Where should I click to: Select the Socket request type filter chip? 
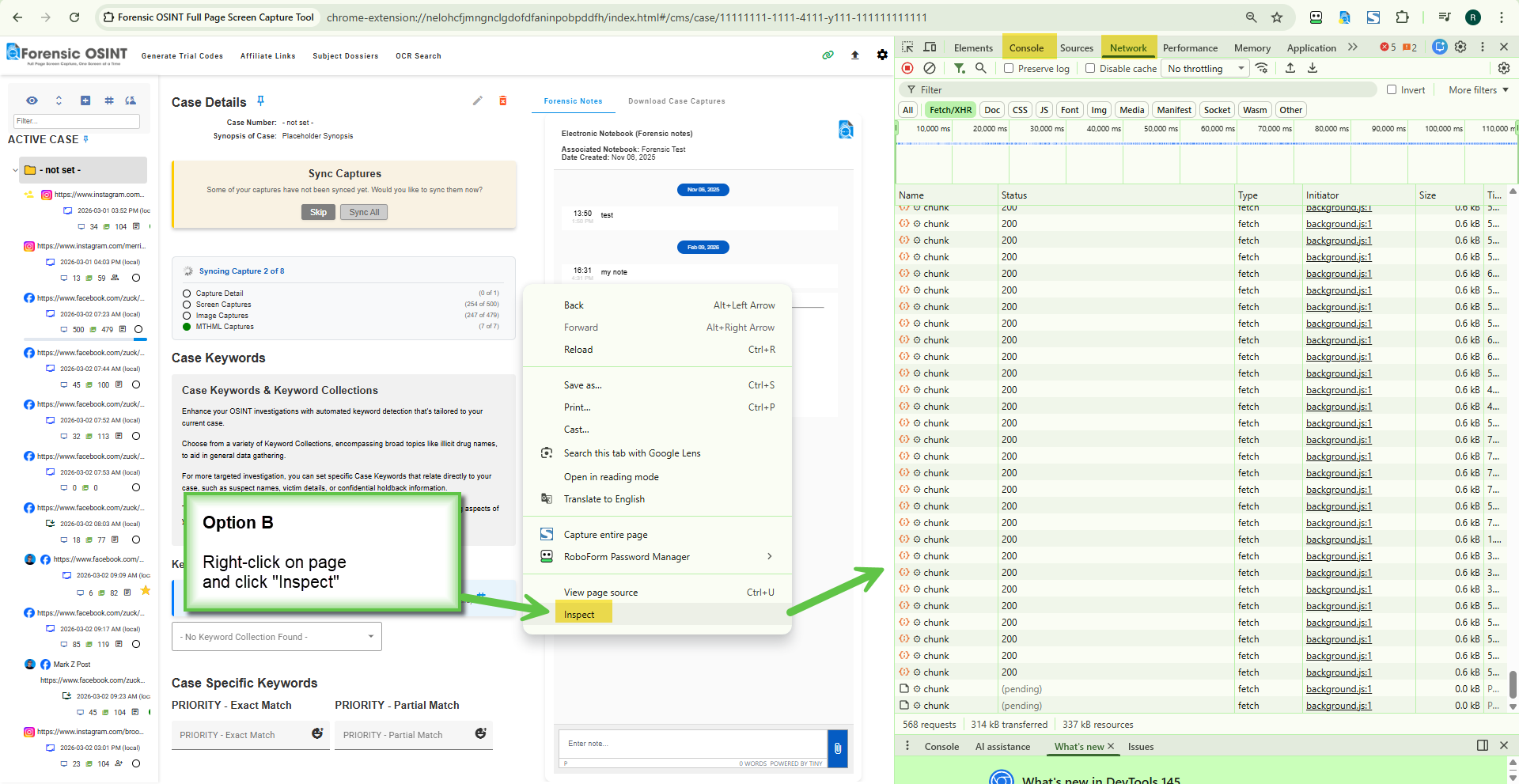coord(1217,110)
